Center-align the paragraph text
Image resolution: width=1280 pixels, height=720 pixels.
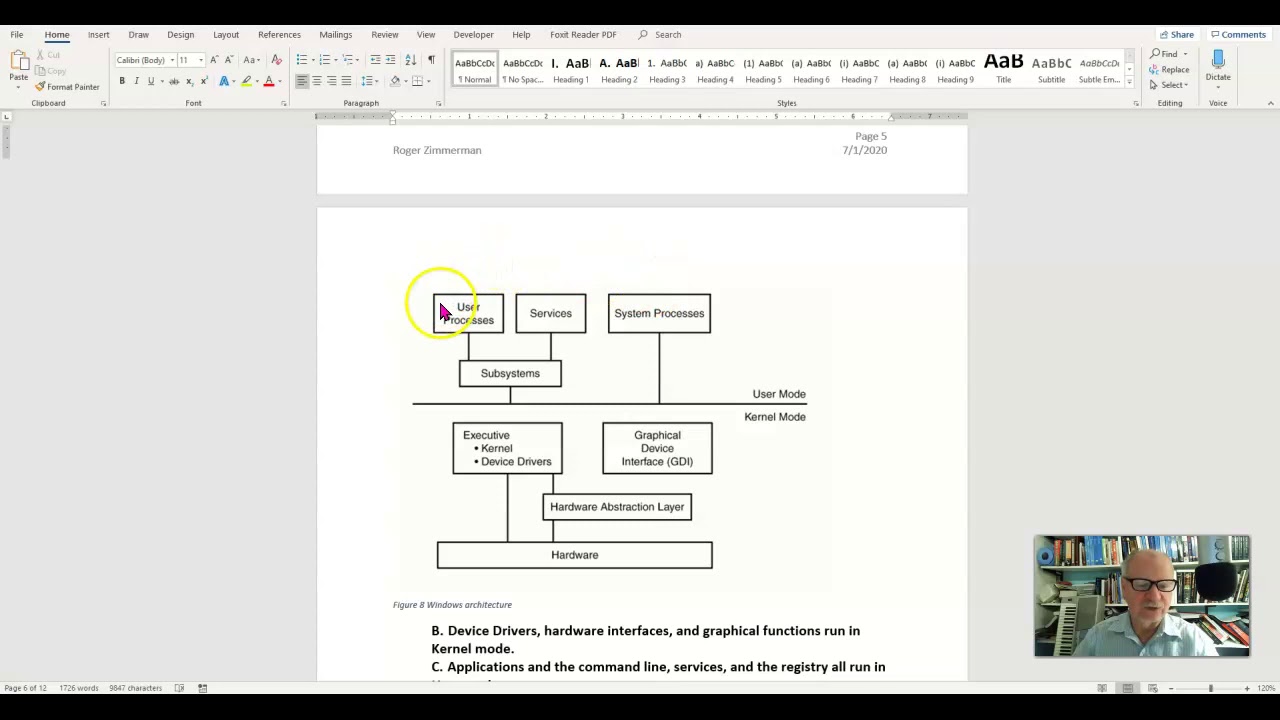pyautogui.click(x=317, y=81)
